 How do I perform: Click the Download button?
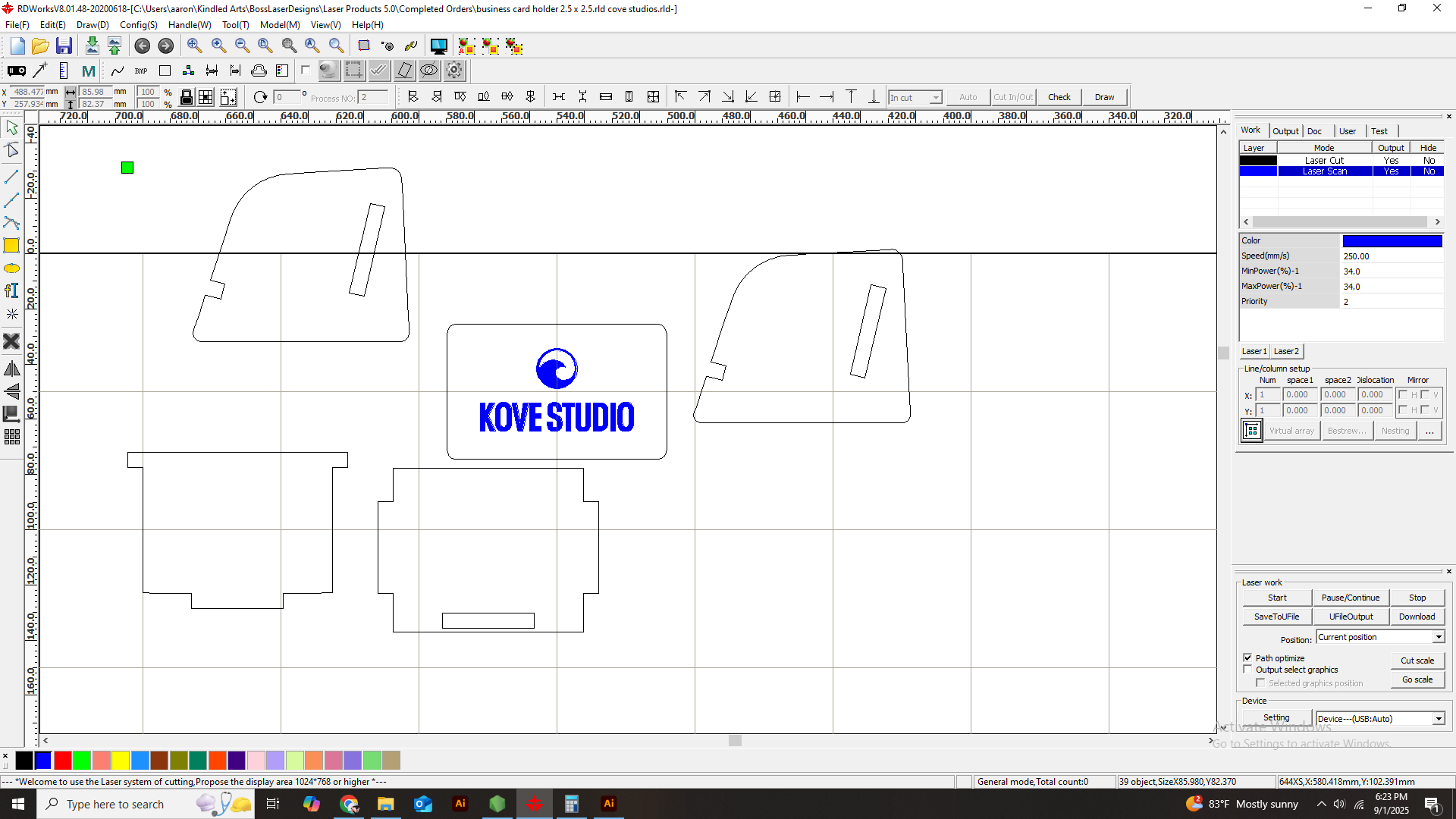1417,617
